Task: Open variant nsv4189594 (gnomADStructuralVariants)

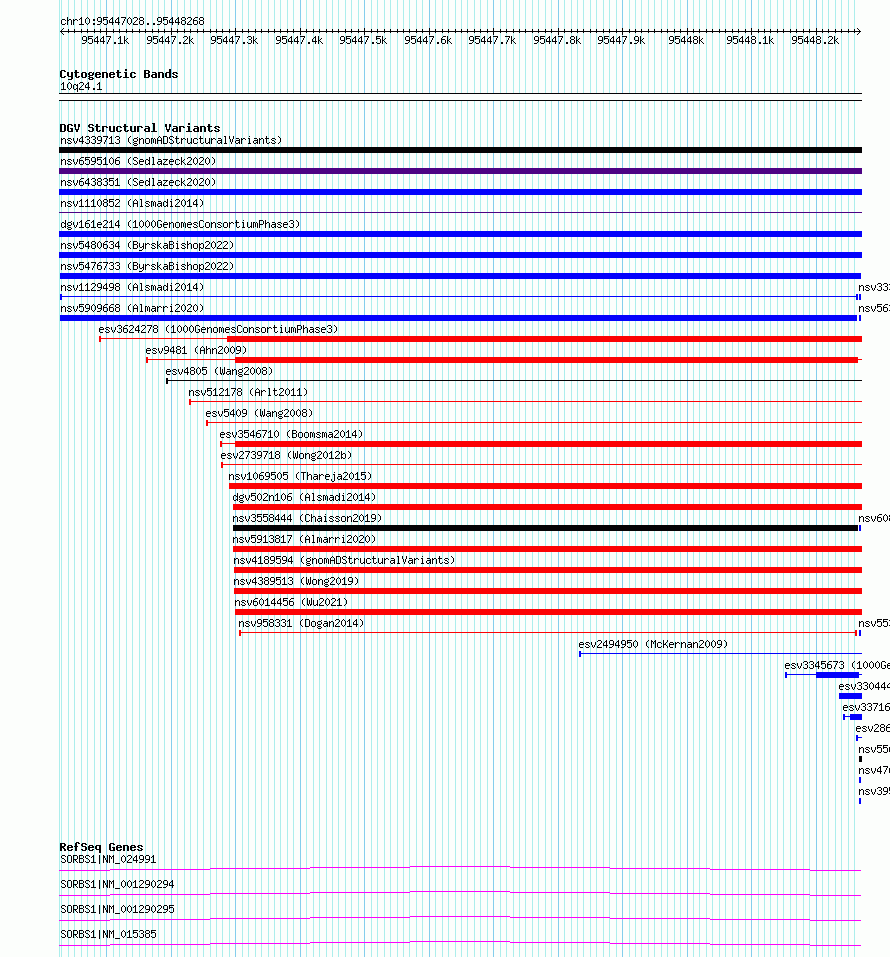Action: 344,560
